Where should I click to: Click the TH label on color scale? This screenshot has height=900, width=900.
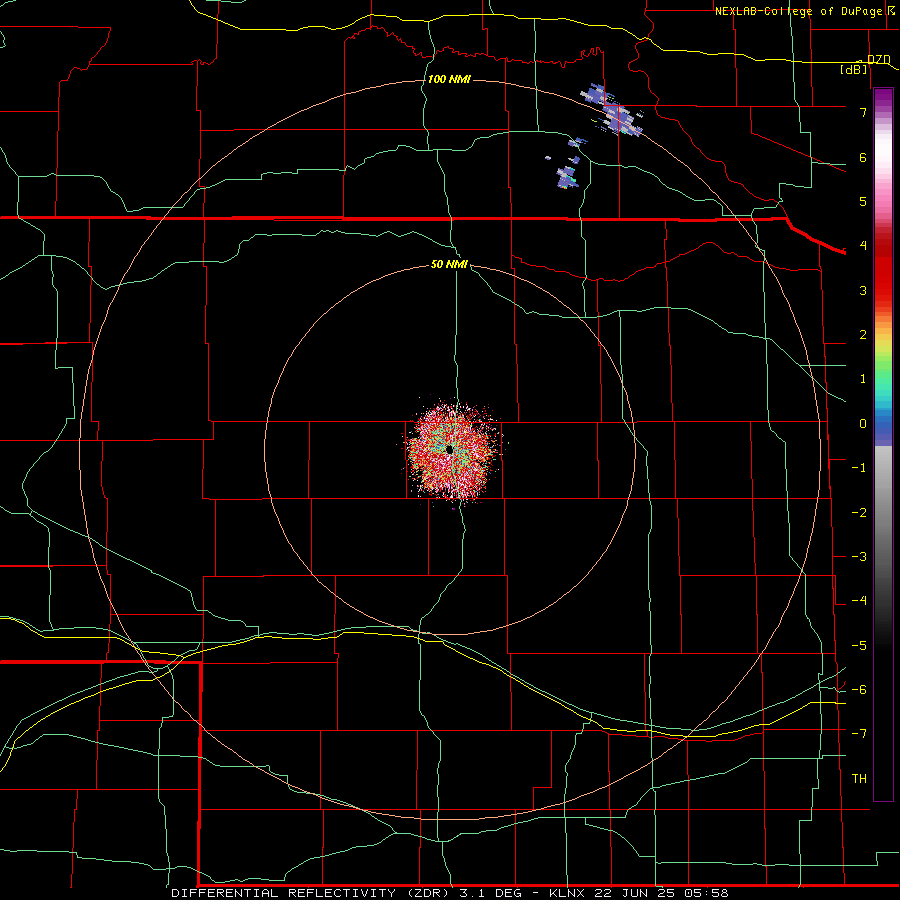pyautogui.click(x=859, y=779)
